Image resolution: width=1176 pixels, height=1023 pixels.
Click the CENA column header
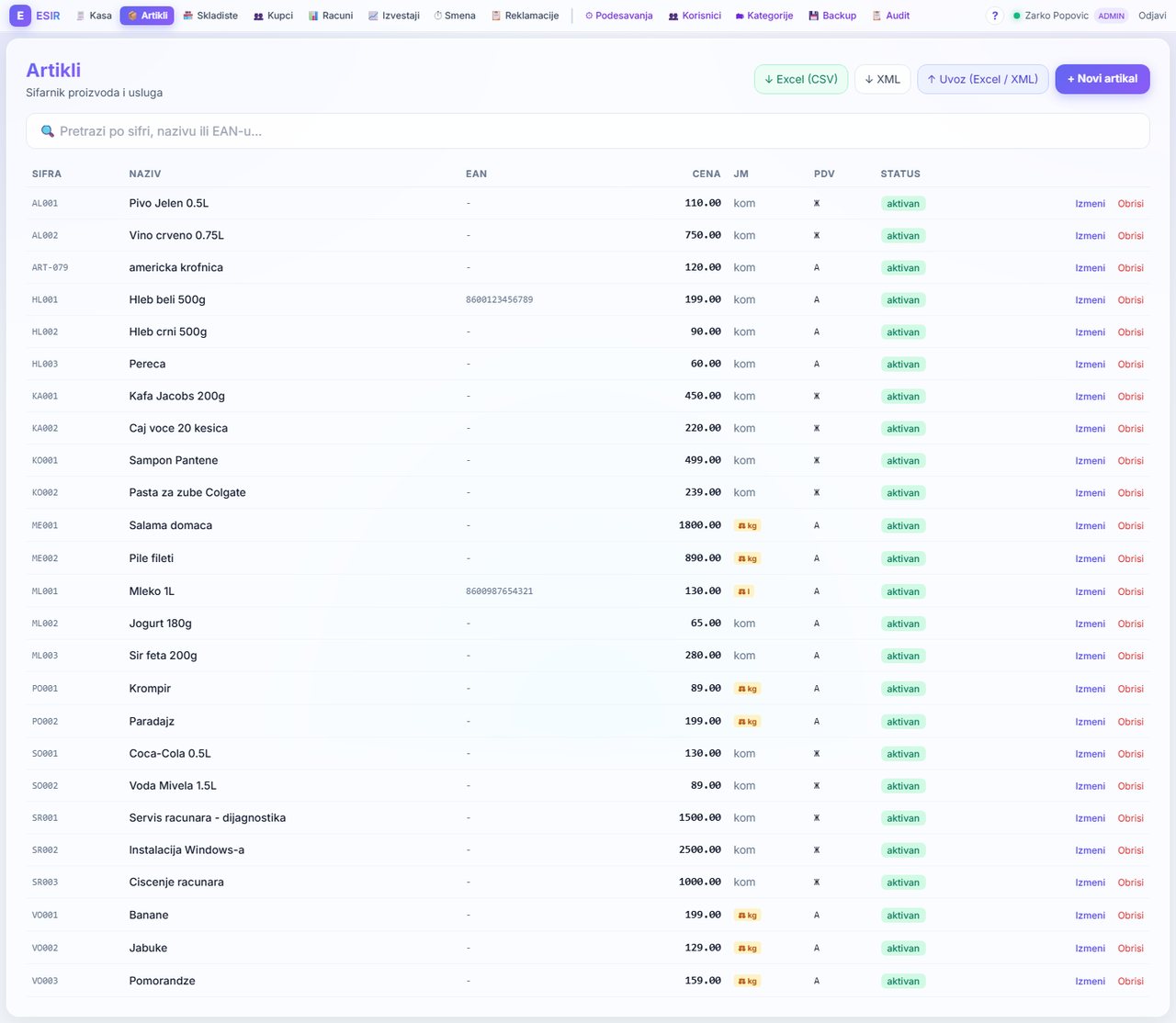707,174
